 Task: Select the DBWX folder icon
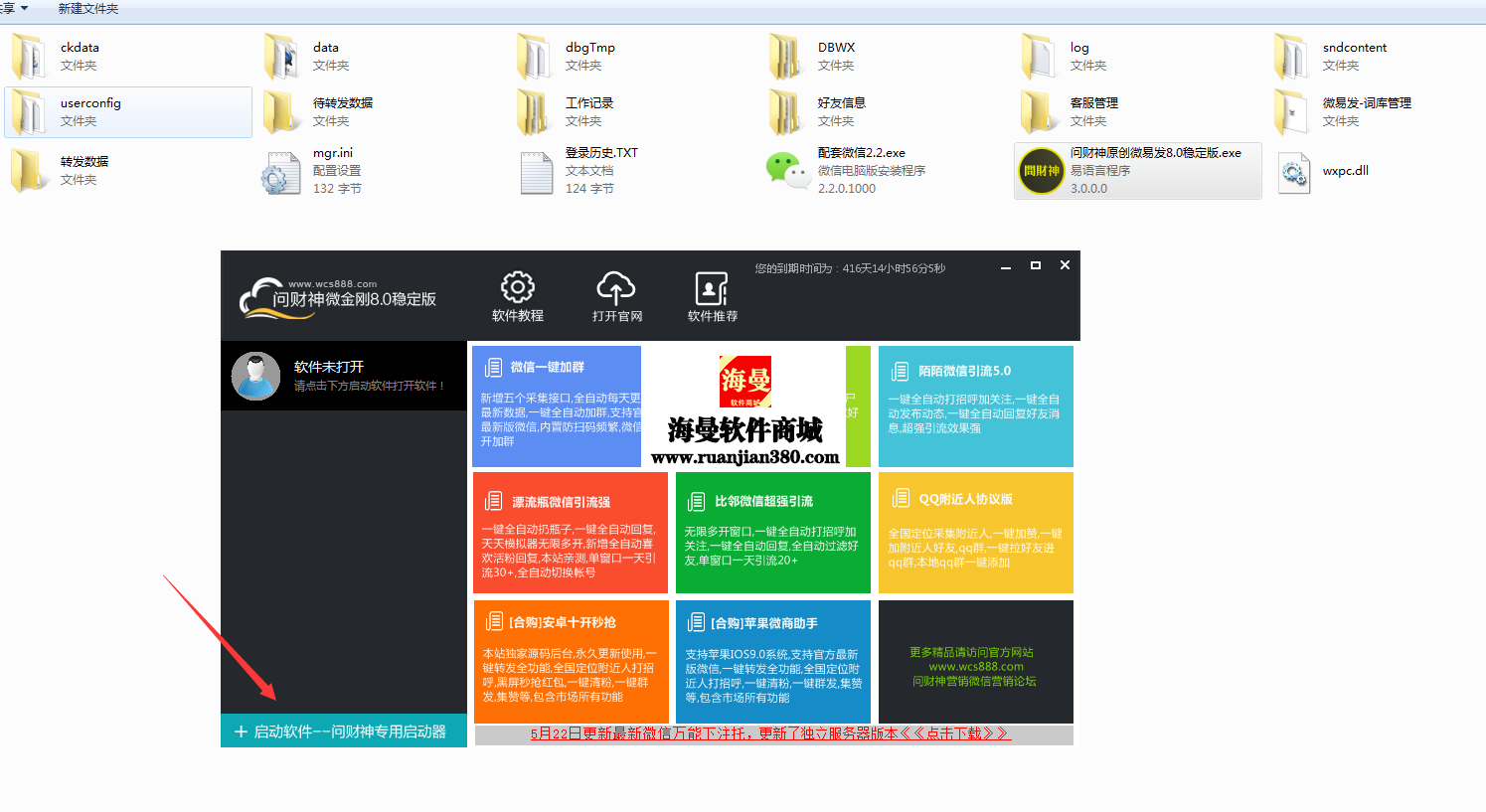pos(786,56)
